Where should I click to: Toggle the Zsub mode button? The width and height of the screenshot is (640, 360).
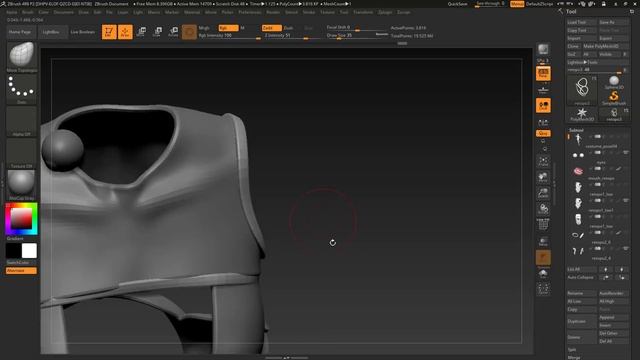tap(288, 28)
